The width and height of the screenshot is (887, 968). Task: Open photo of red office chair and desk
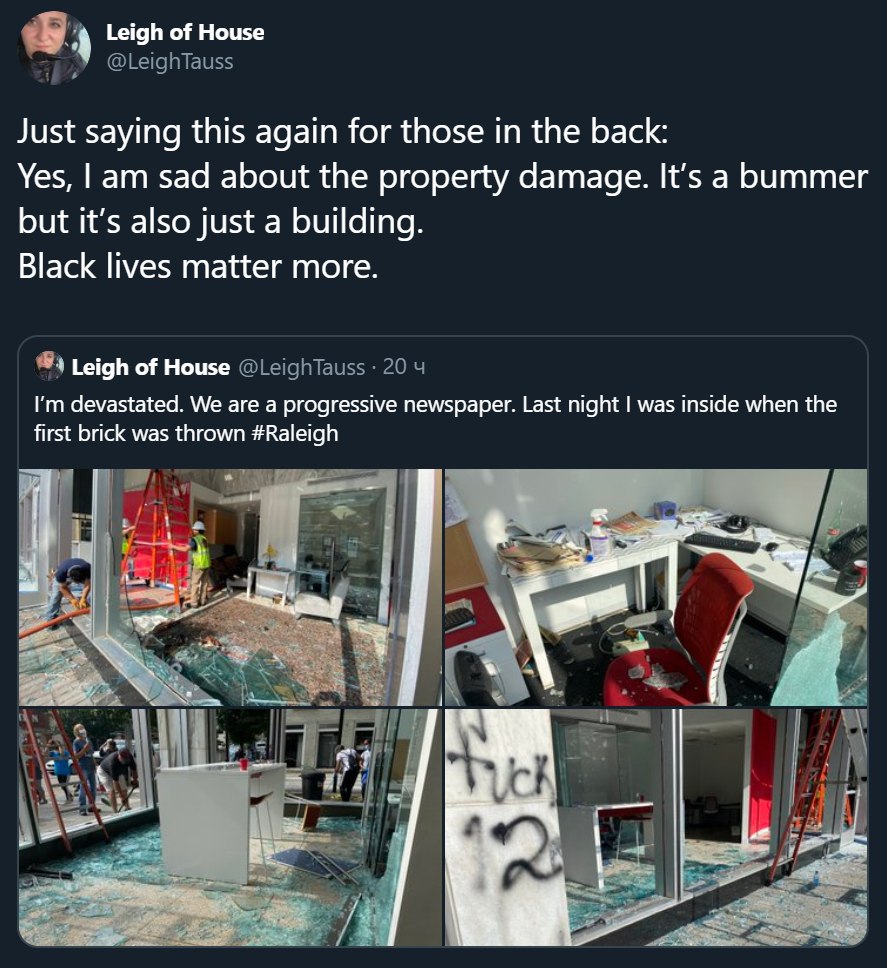tap(656, 587)
